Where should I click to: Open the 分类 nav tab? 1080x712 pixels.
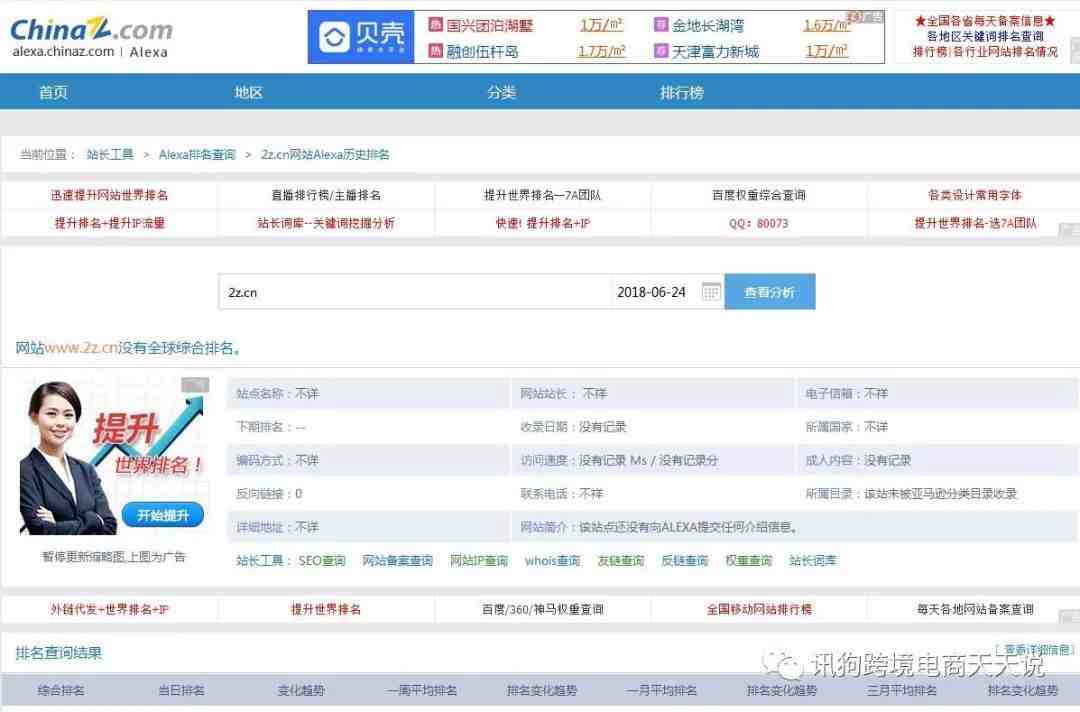click(501, 92)
